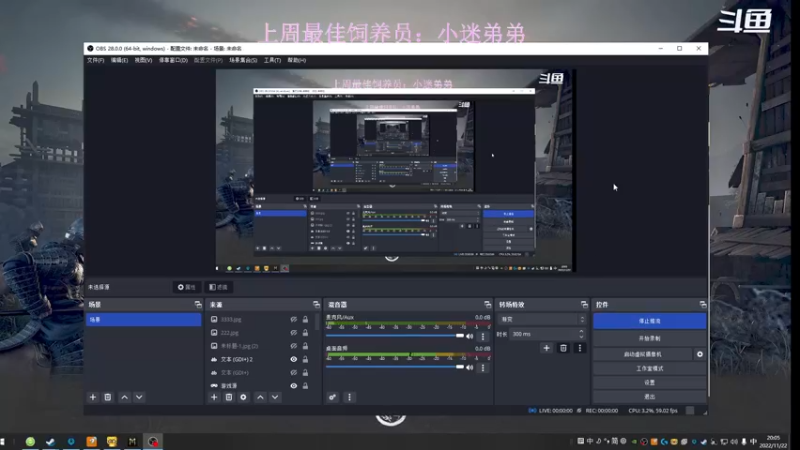Mute the 麦克风/Aux speaker icon
The height and width of the screenshot is (450, 800).
tap(470, 336)
